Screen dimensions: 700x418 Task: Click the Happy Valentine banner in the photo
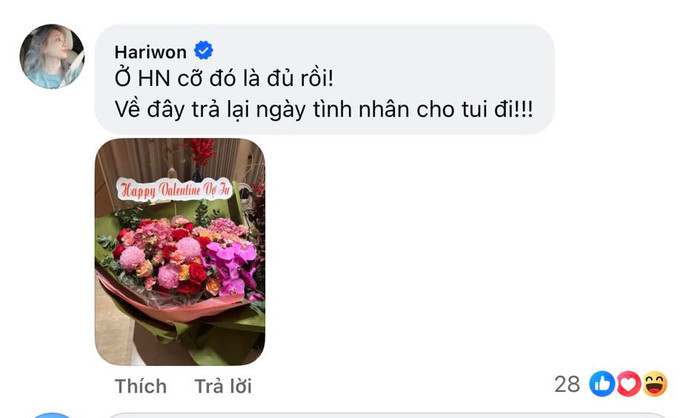coord(175,190)
